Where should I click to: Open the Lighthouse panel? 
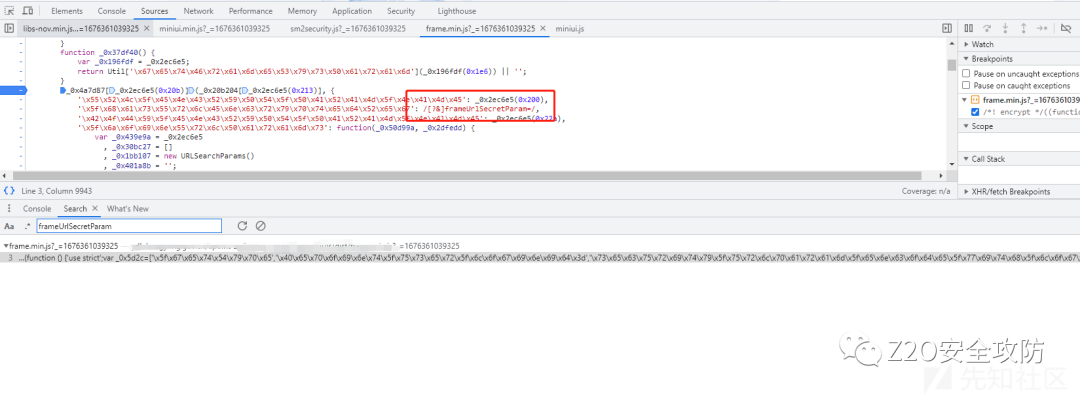pyautogui.click(x=457, y=11)
